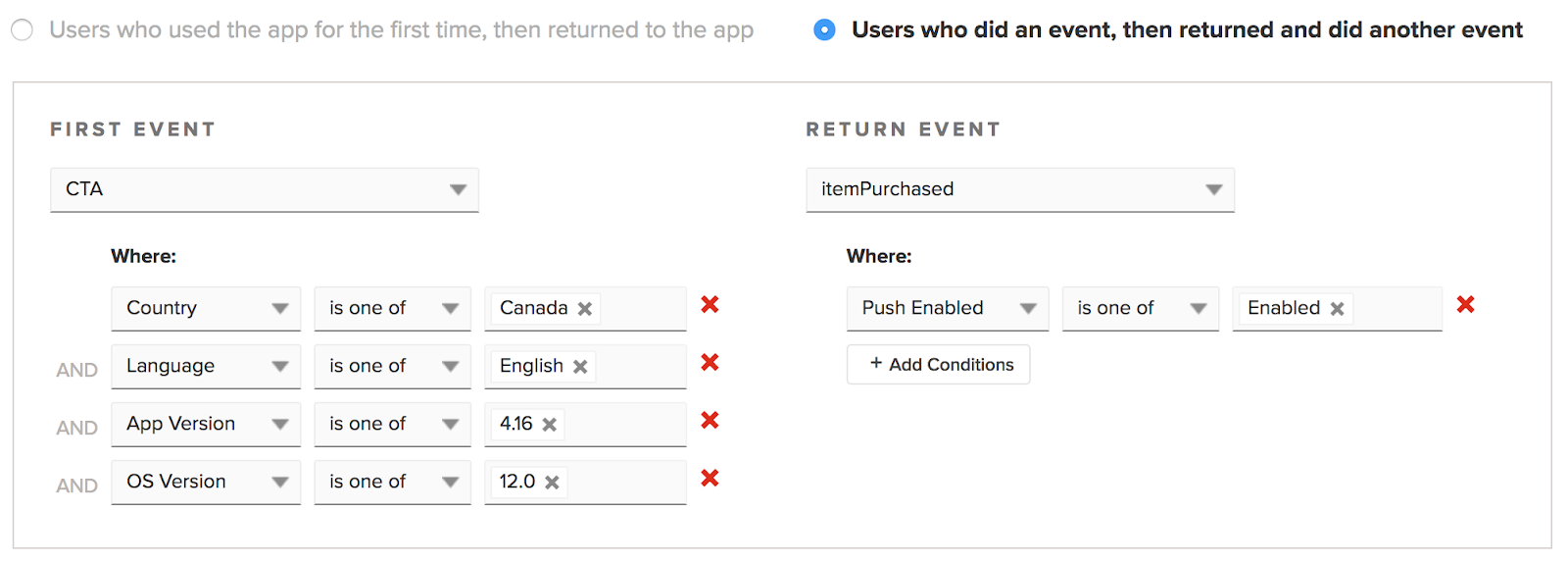
Task: Delete the Push Enabled condition row
Action: coord(1465,305)
